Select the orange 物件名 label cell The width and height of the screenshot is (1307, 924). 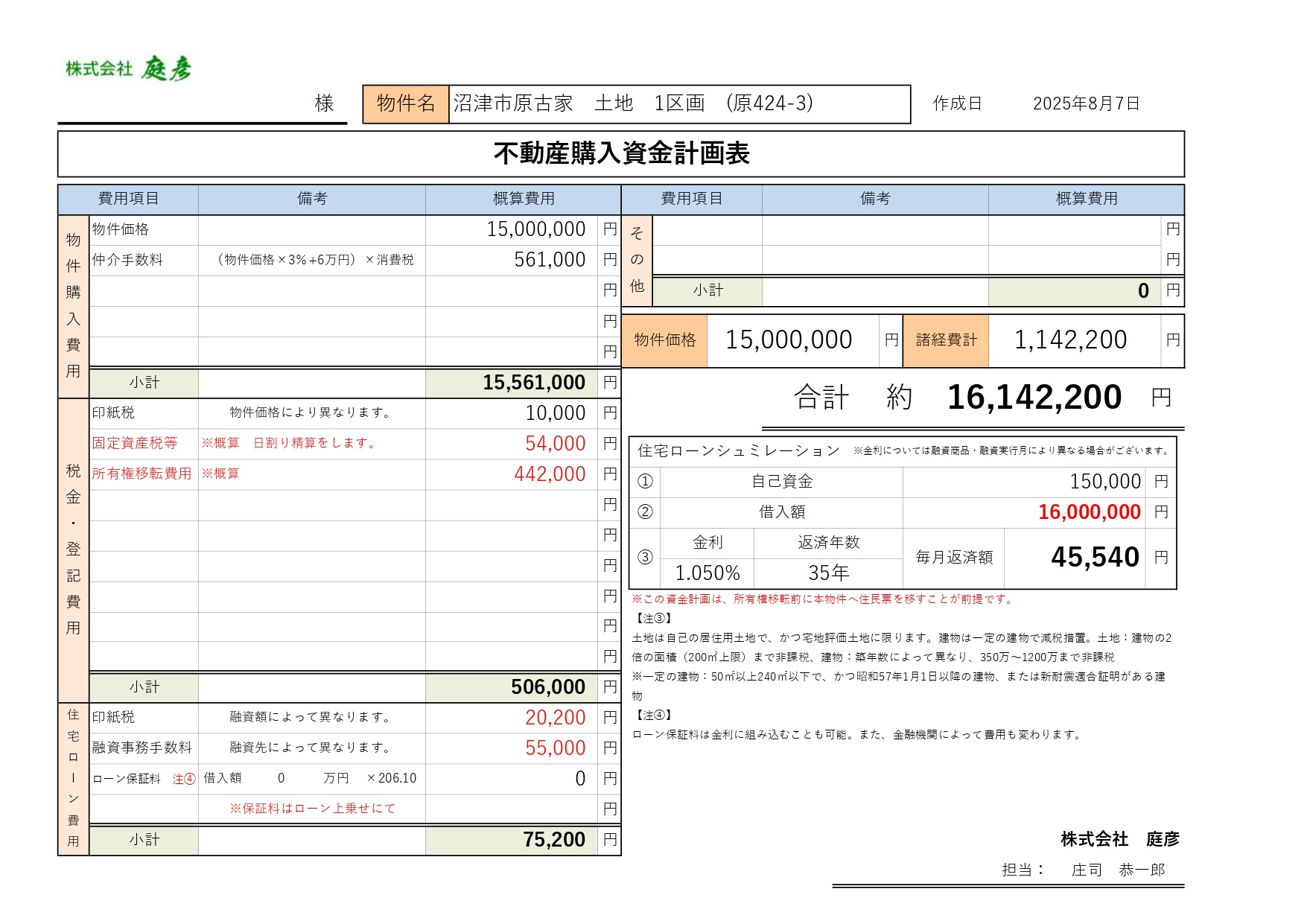(x=406, y=103)
